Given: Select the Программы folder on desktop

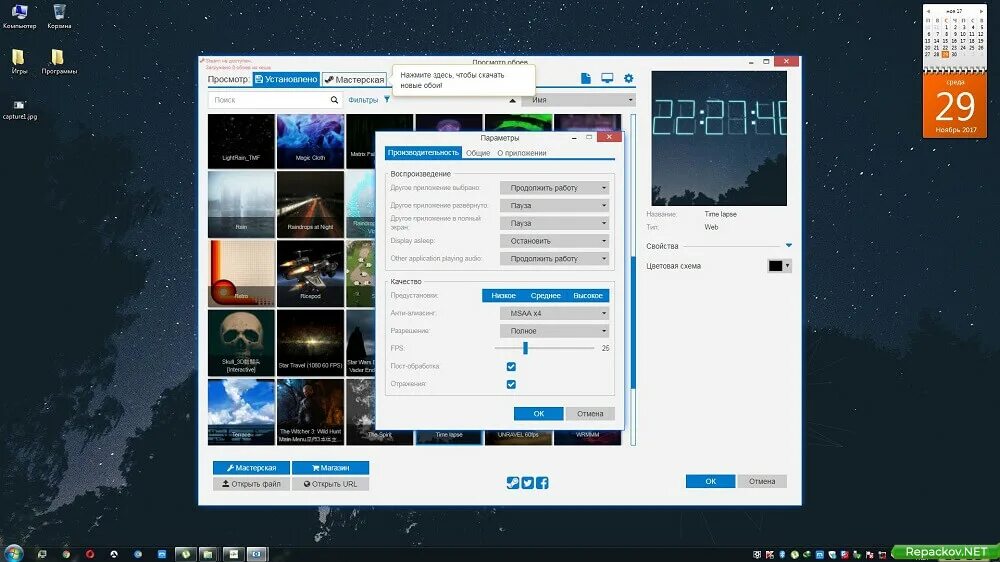Looking at the screenshot, I should (59, 62).
